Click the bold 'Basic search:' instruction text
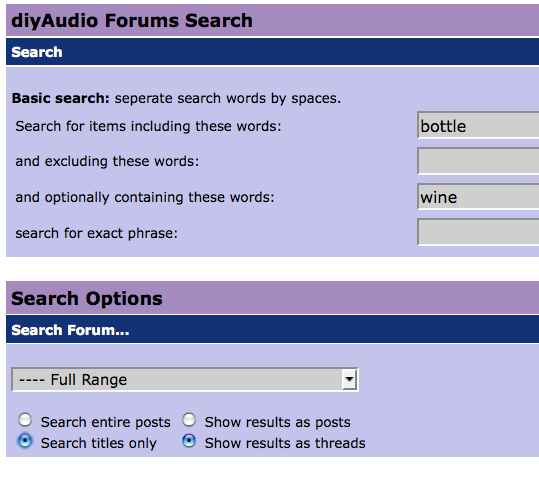The height and width of the screenshot is (480, 539). pyautogui.click(x=60, y=98)
